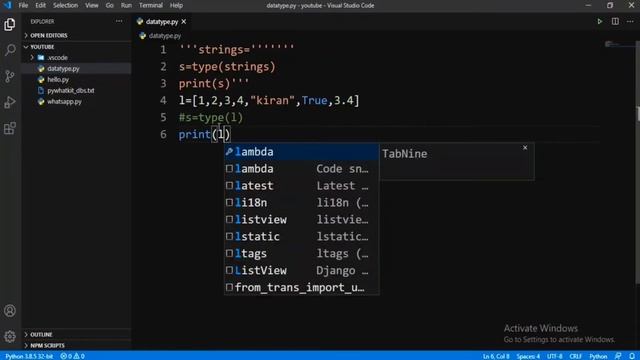This screenshot has height=360, width=640.
Task: Close the TabNine suggestion details panel
Action: pyautogui.click(x=525, y=147)
